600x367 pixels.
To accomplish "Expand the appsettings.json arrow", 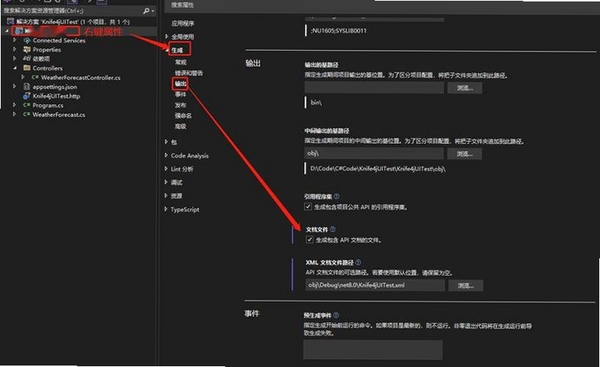I will (x=15, y=86).
